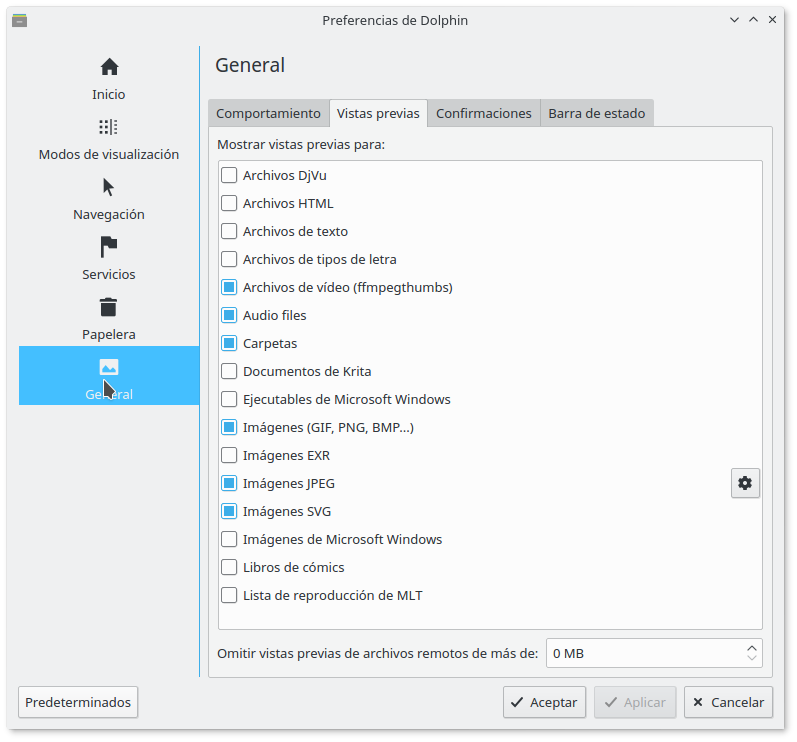Image resolution: width=797 pixels, height=742 pixels.
Task: Decrease remote file size limit with down arrow
Action: coord(751,659)
